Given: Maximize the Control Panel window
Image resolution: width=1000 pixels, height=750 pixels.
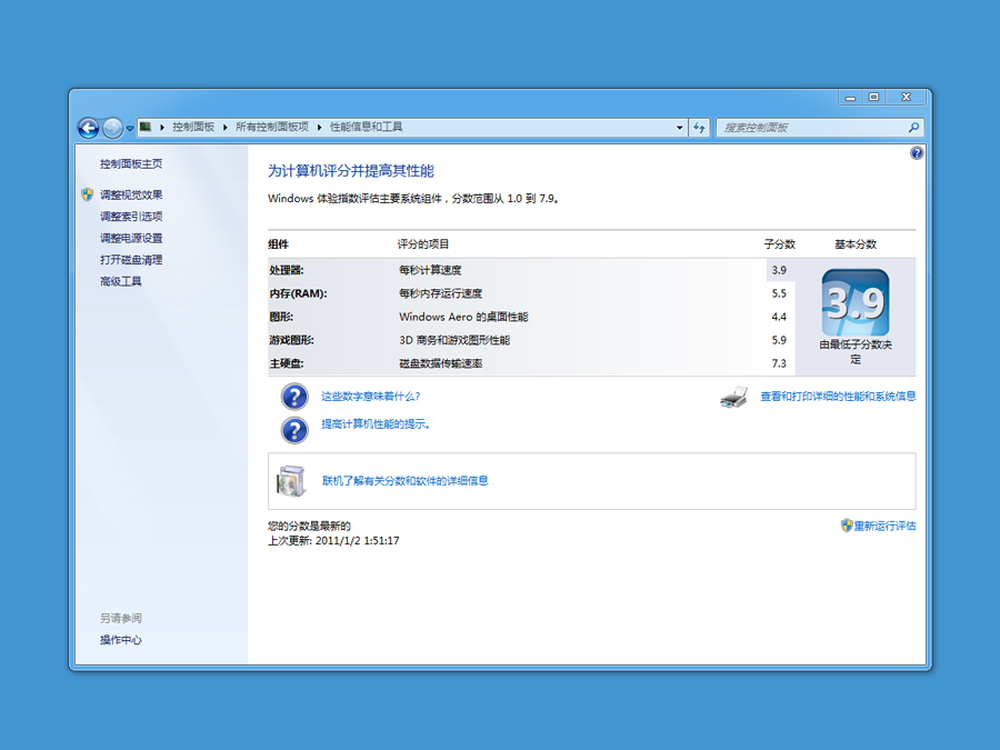Looking at the screenshot, I should pyautogui.click(x=874, y=98).
